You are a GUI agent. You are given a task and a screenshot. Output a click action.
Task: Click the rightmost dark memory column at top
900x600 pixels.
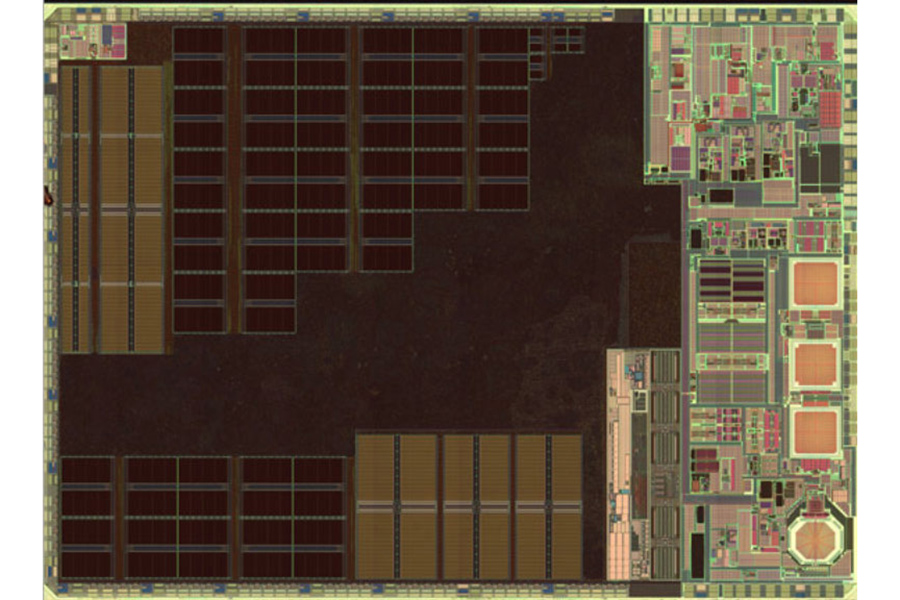point(502,118)
